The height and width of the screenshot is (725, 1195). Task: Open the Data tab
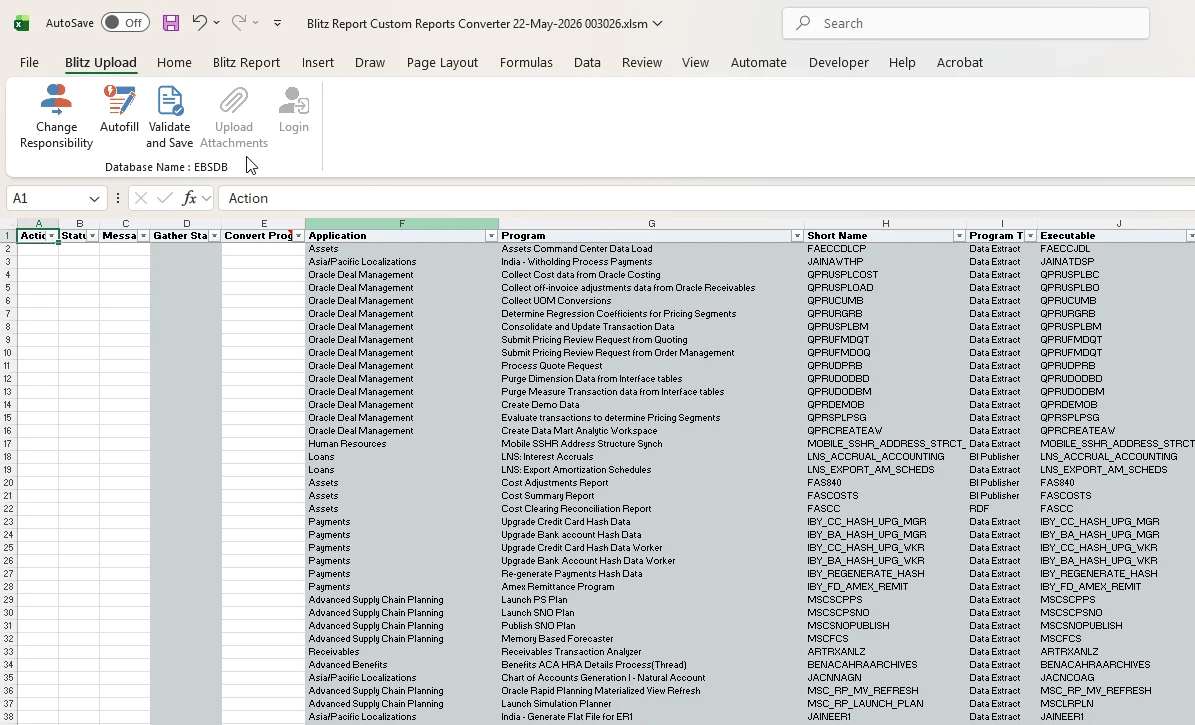point(587,63)
